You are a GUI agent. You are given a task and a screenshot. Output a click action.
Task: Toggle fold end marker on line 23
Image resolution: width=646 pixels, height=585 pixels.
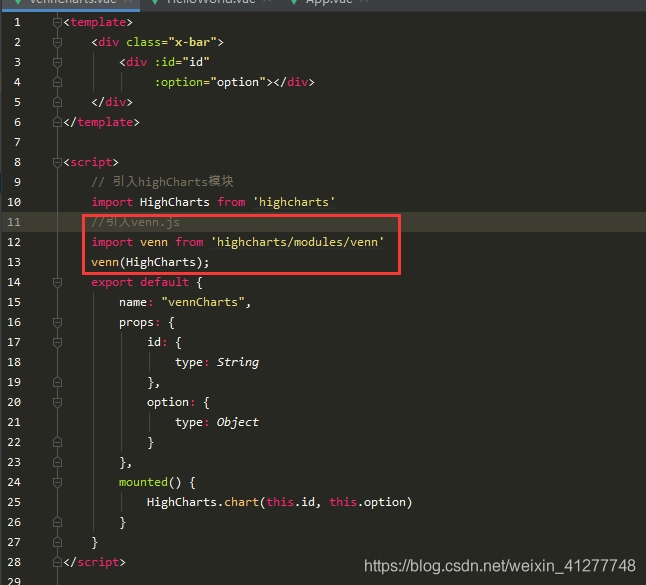point(58,462)
